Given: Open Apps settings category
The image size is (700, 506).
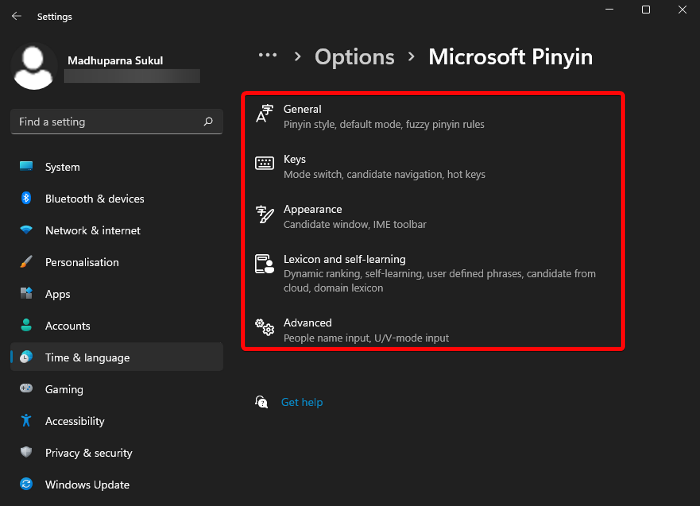Looking at the screenshot, I should pyautogui.click(x=58, y=294).
